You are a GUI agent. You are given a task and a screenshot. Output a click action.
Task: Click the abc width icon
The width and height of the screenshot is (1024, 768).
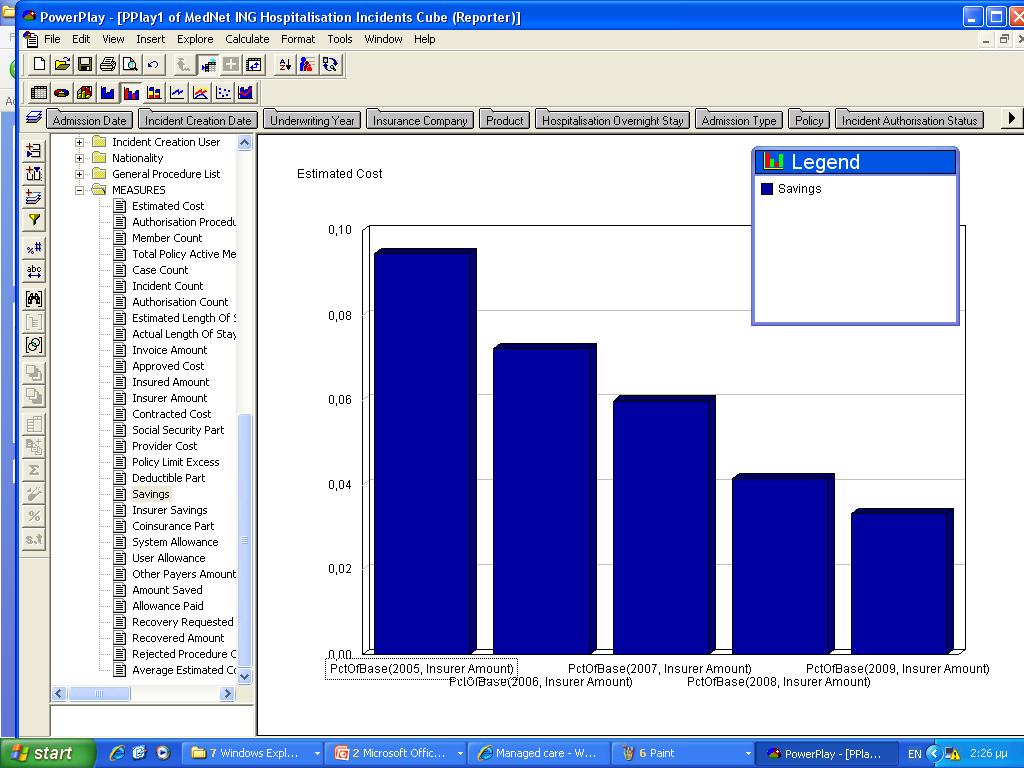(34, 271)
